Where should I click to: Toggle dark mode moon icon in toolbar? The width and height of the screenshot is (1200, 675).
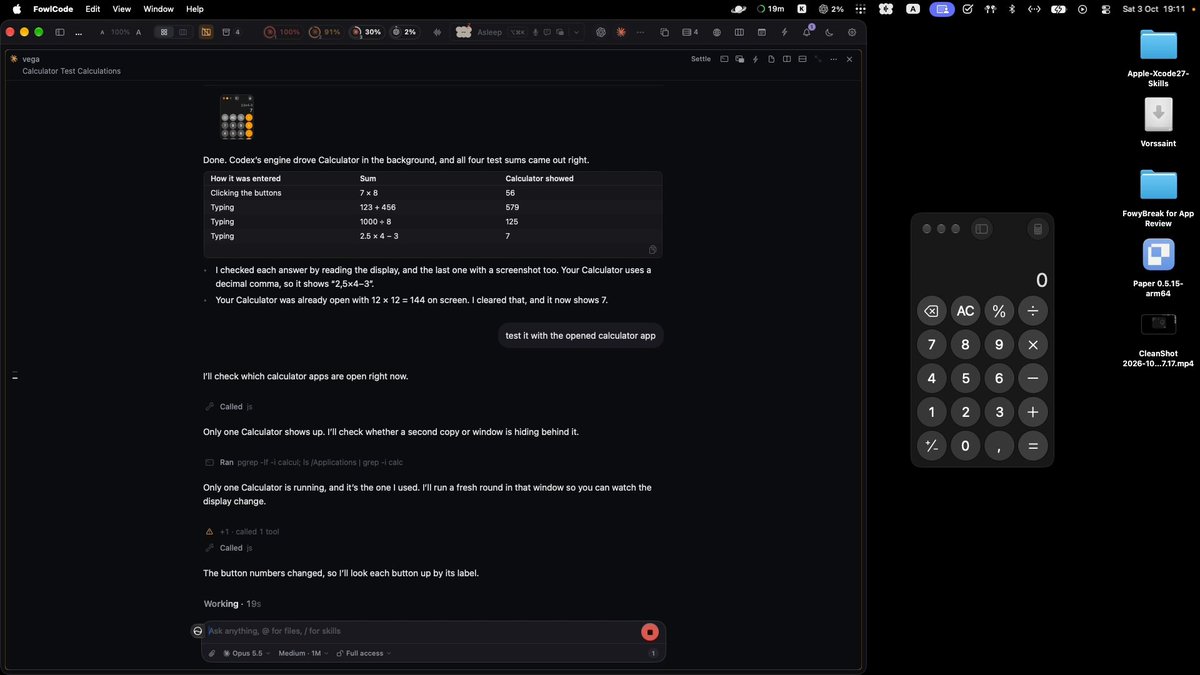pos(829,32)
